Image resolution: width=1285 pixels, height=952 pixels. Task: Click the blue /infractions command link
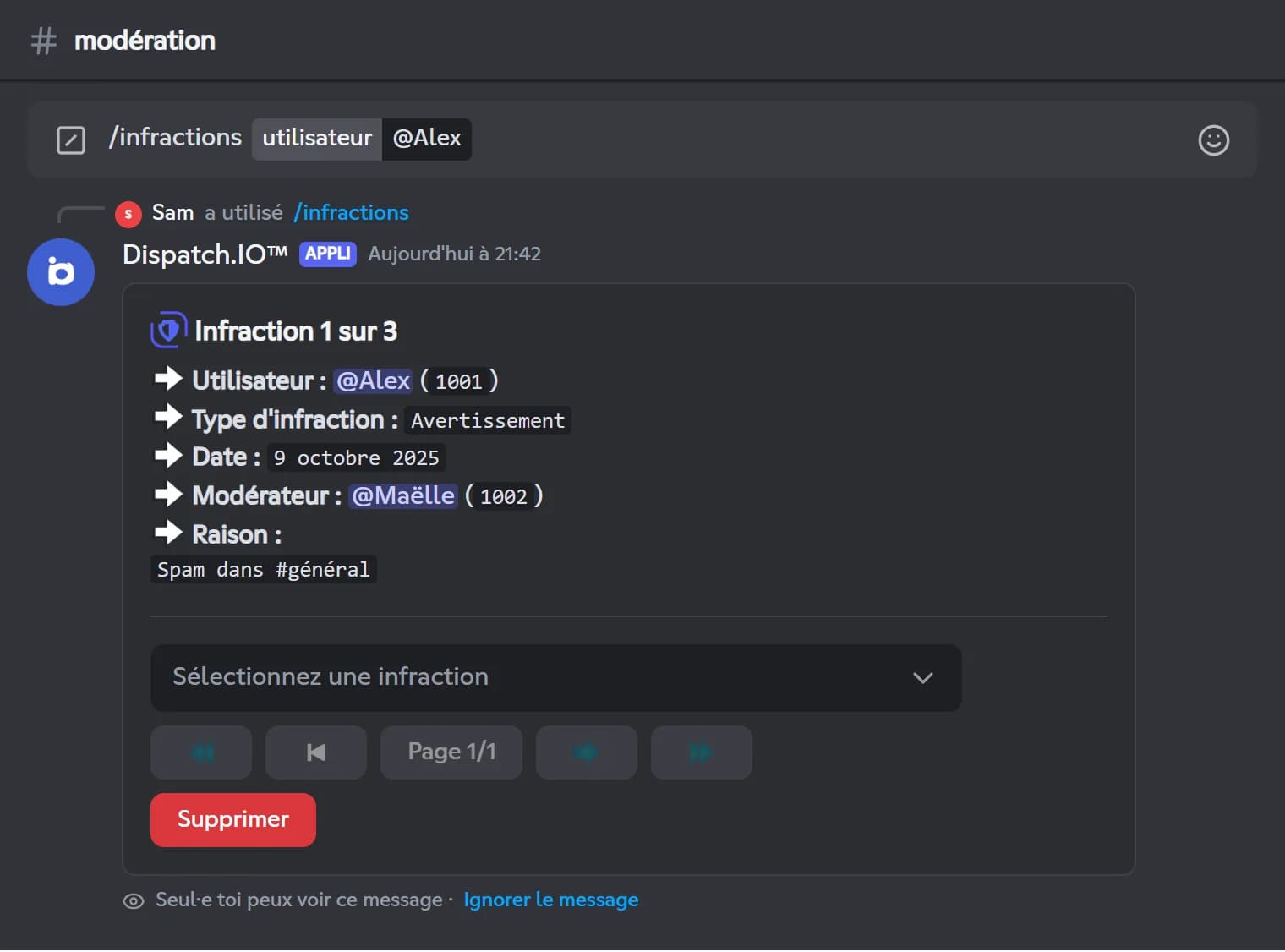pyautogui.click(x=351, y=213)
